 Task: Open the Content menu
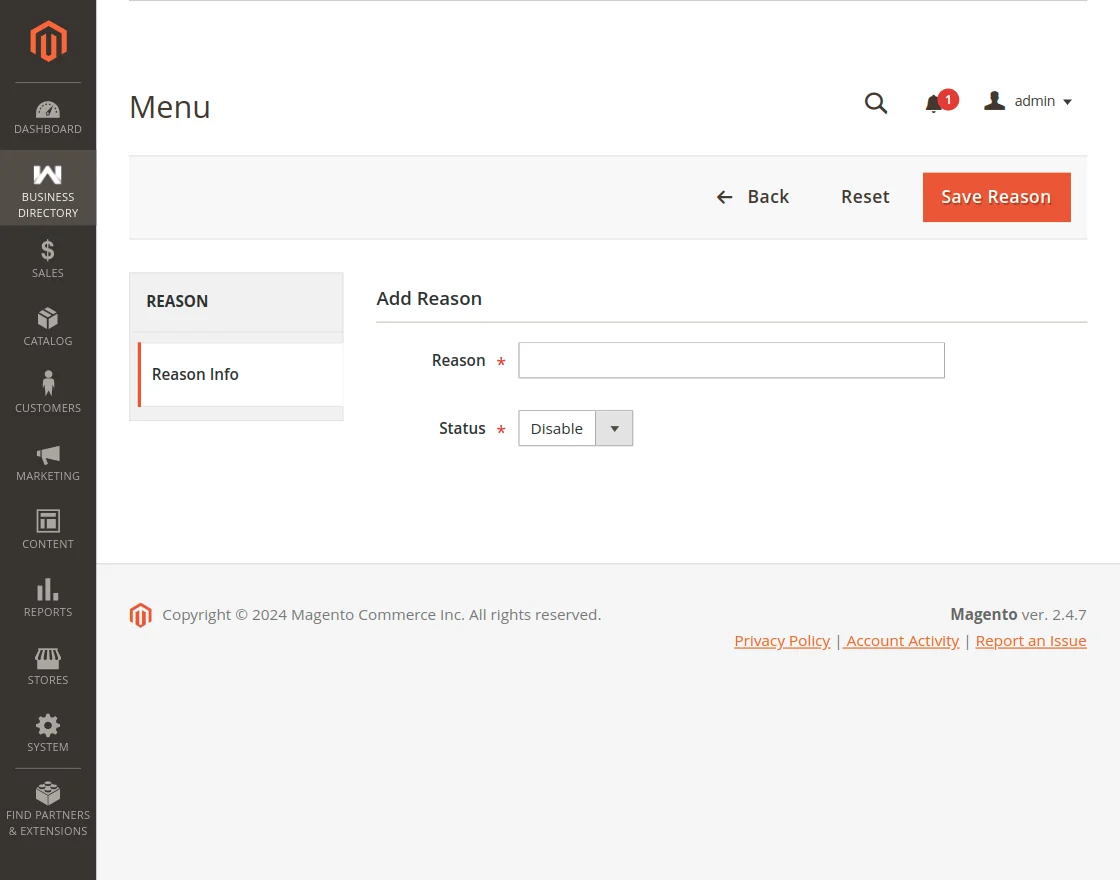(48, 530)
